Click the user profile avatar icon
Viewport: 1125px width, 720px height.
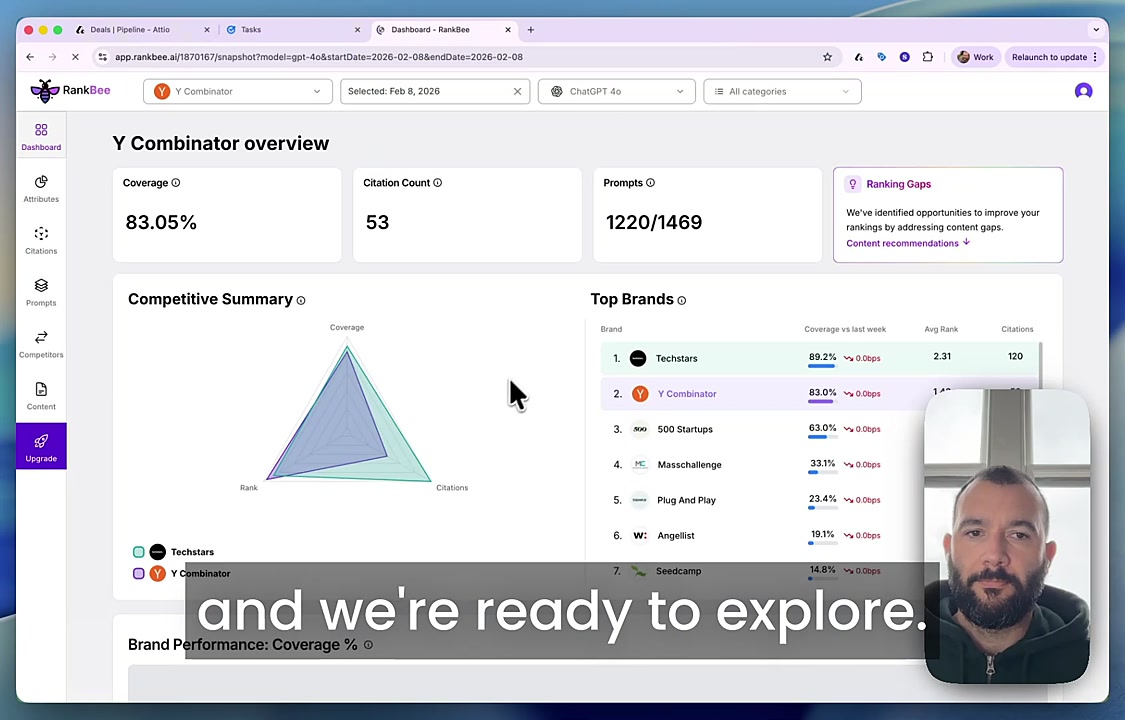point(1083,91)
